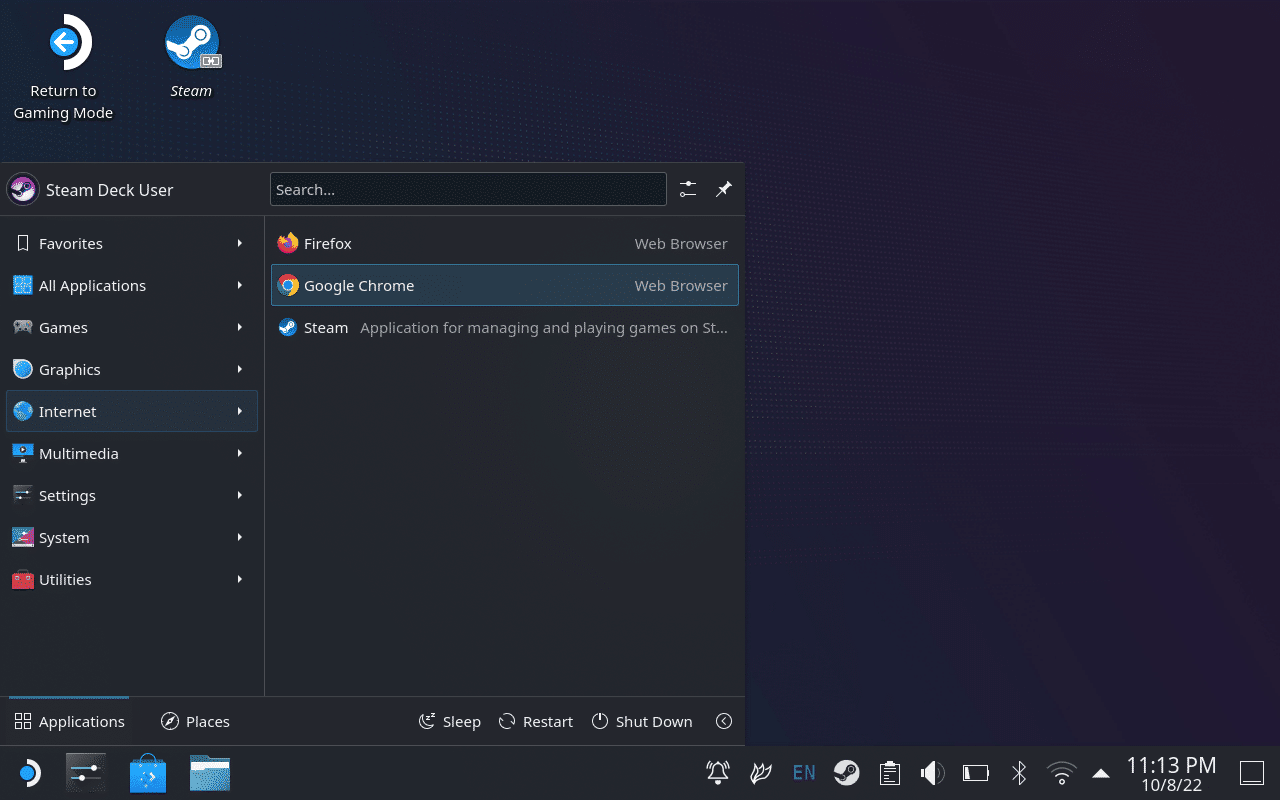Click the application launcher taskbar icon

pos(28,773)
